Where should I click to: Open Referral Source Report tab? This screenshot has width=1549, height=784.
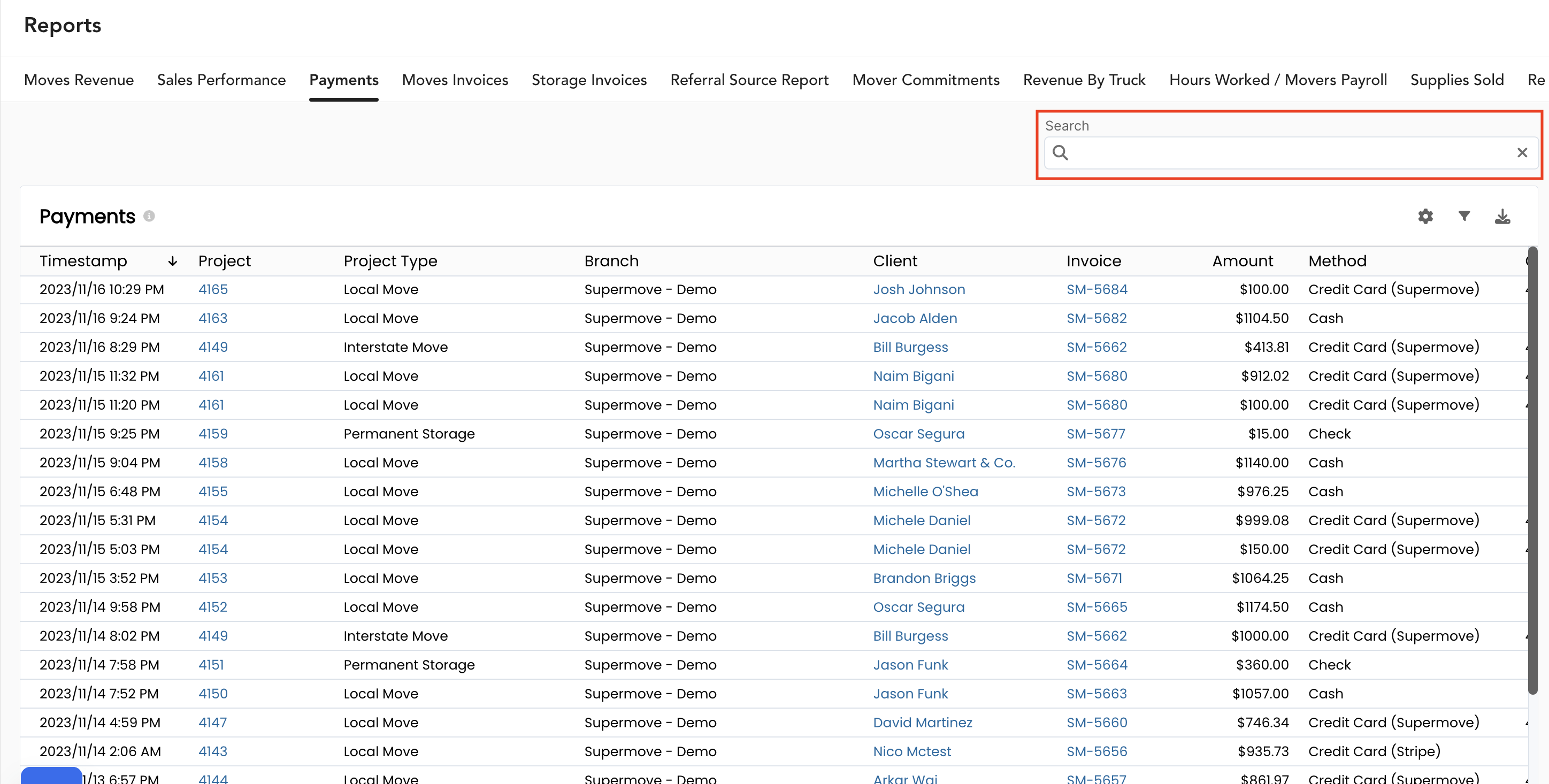tap(750, 78)
